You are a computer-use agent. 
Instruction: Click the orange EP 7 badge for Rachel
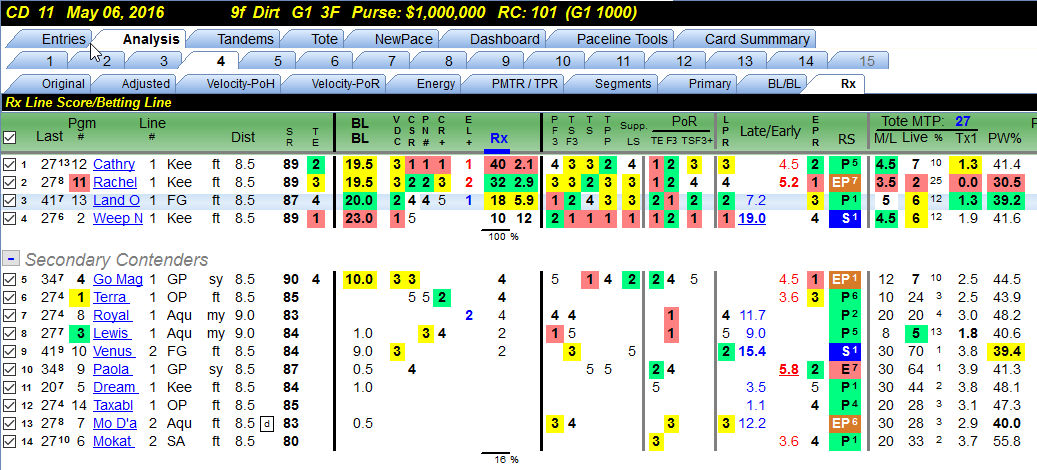click(x=845, y=182)
